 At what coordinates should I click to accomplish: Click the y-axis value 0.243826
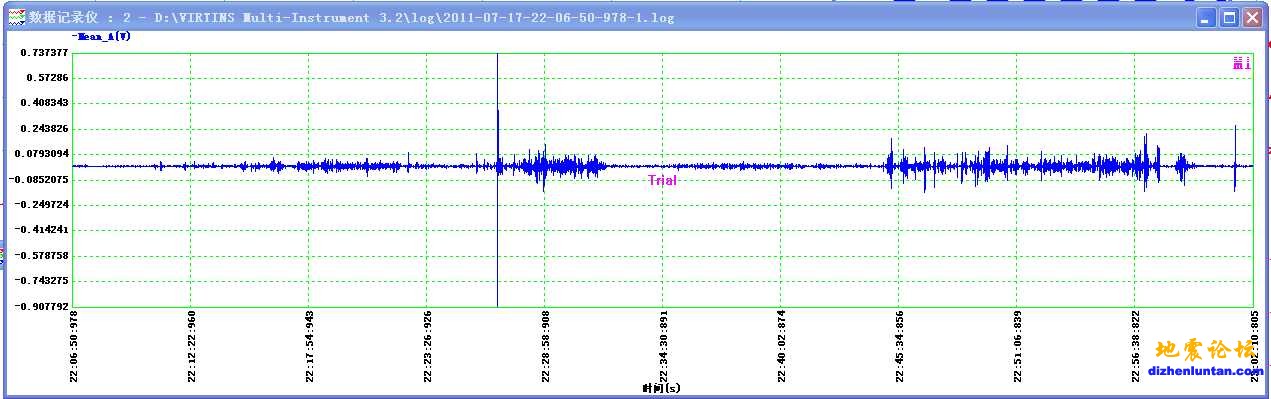[x=45, y=129]
